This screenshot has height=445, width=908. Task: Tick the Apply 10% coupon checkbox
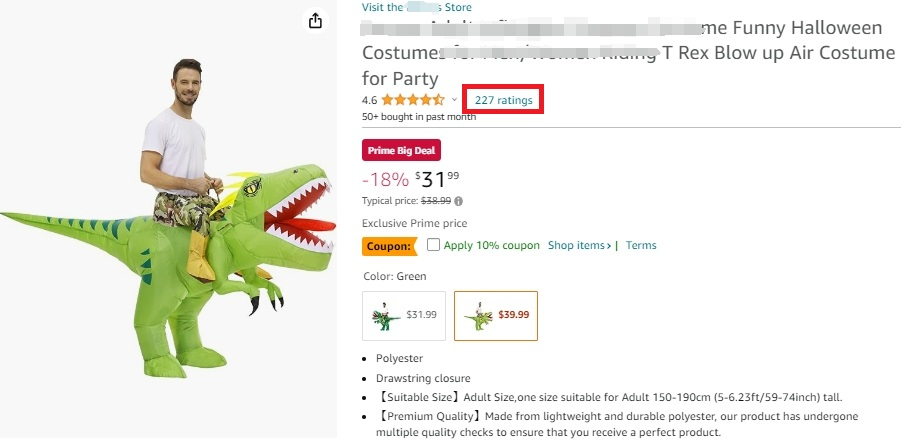[x=433, y=245]
